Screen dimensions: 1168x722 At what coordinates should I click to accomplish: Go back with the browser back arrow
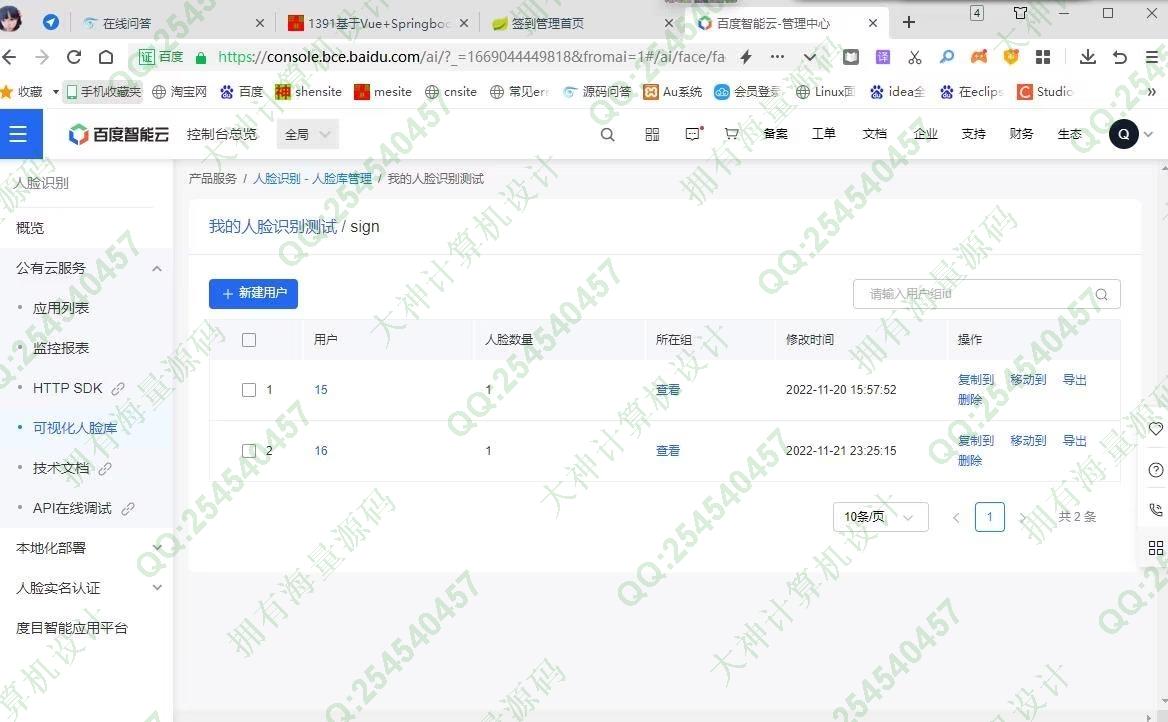[x=9, y=57]
